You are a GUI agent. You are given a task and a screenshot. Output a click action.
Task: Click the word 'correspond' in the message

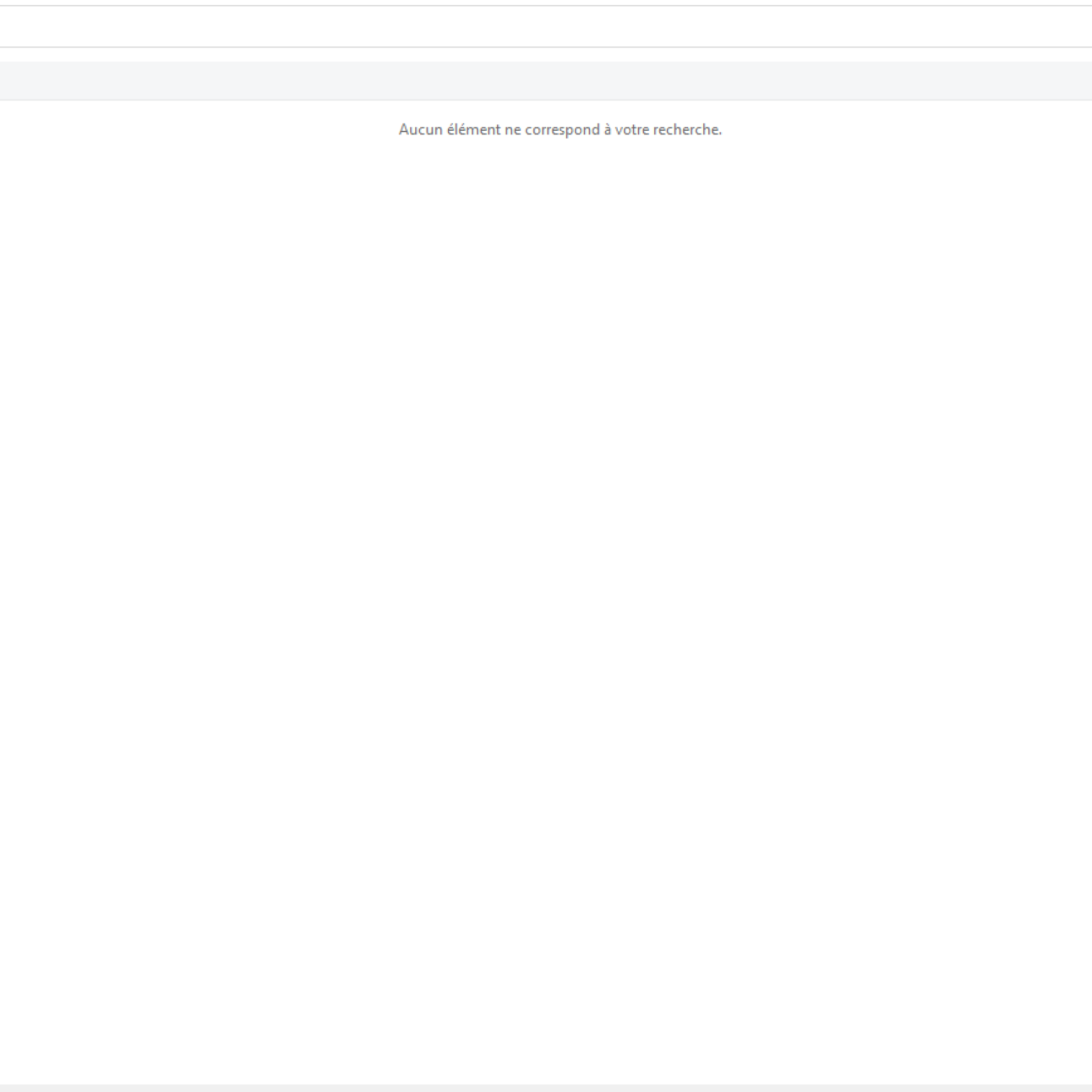click(562, 129)
